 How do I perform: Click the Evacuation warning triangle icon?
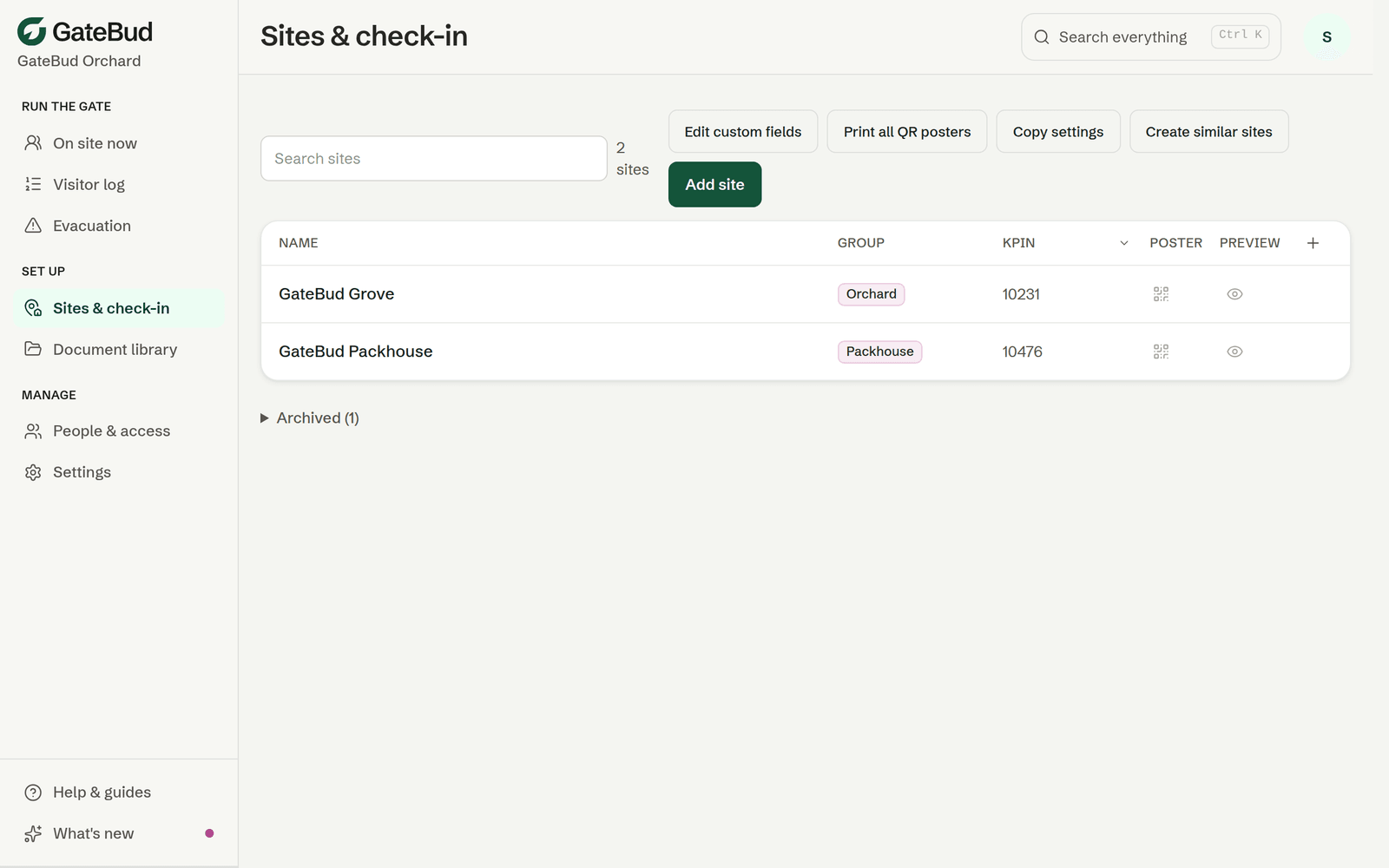(33, 226)
